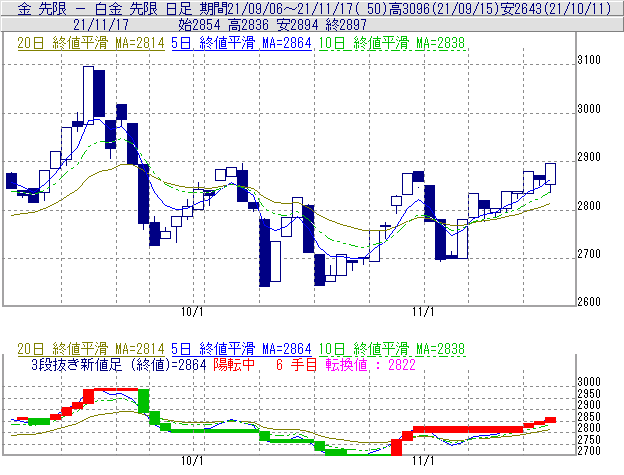Click '10日 終値平滑 MA=2838' legend of the line-break chart
The height and width of the screenshot is (475, 624).
pyautogui.click(x=392, y=349)
